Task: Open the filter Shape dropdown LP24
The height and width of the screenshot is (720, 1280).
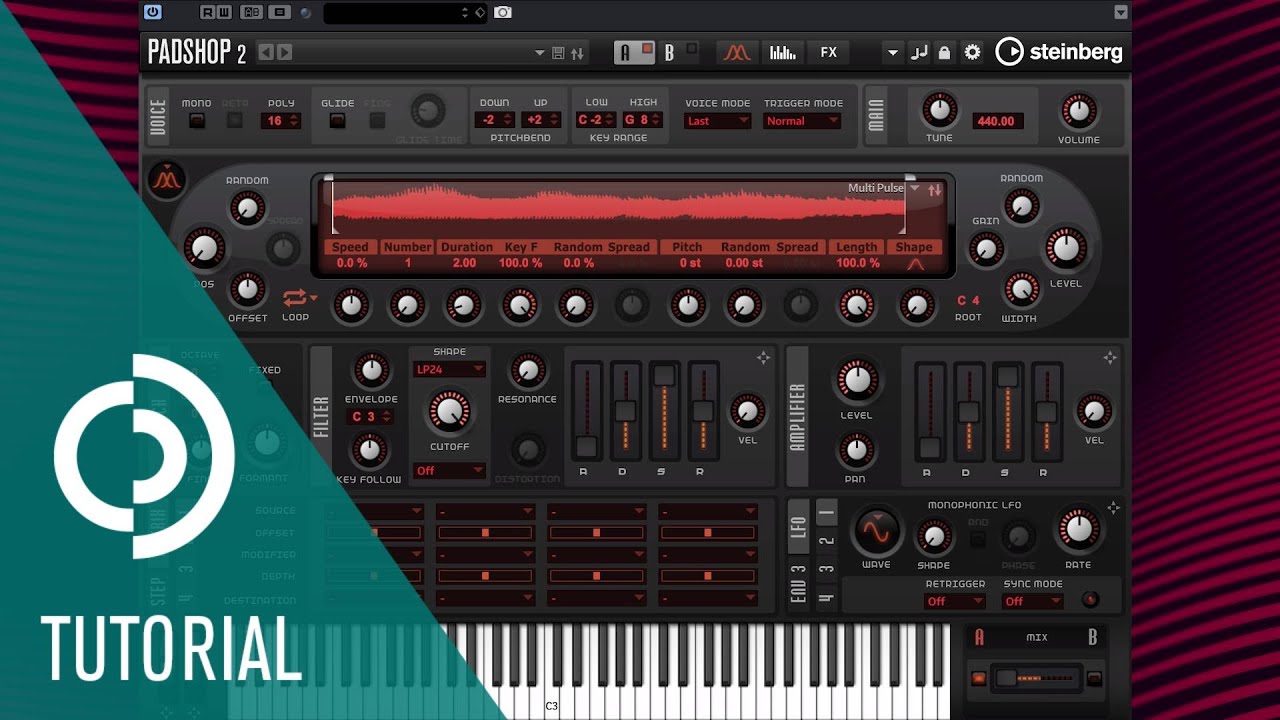Action: click(x=449, y=369)
